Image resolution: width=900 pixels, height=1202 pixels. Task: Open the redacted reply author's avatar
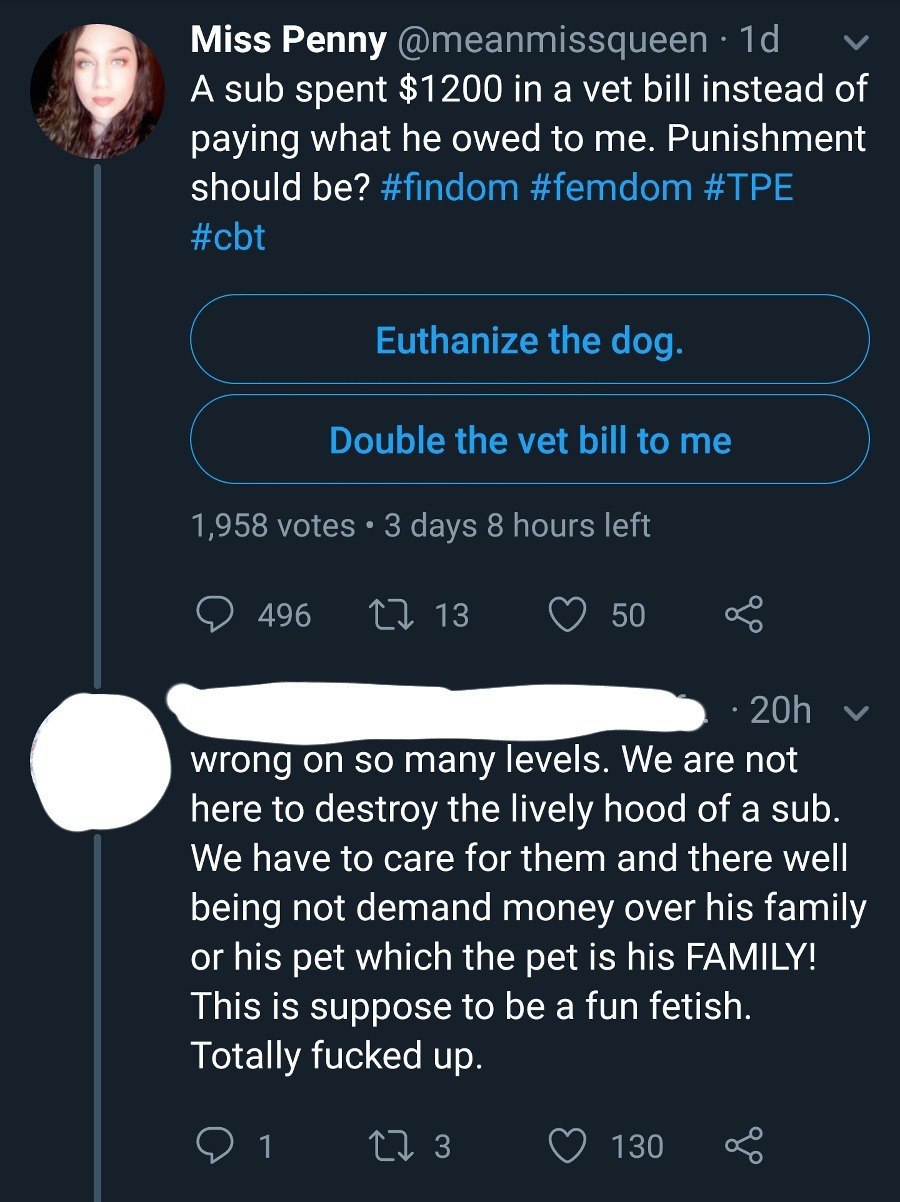[97, 754]
